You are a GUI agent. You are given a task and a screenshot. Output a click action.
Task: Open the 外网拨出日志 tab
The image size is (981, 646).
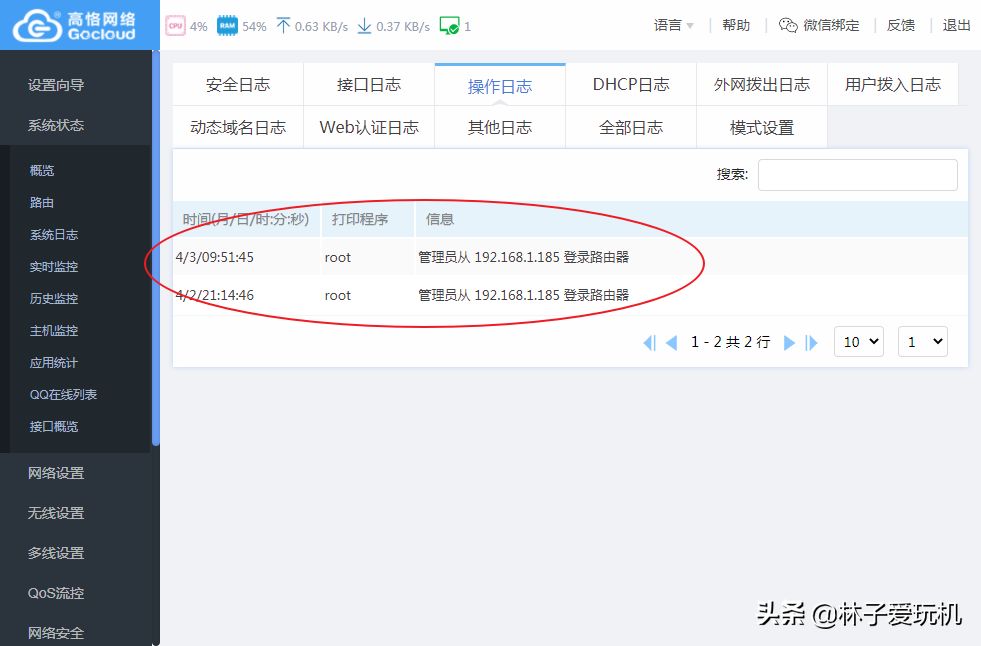(x=762, y=84)
